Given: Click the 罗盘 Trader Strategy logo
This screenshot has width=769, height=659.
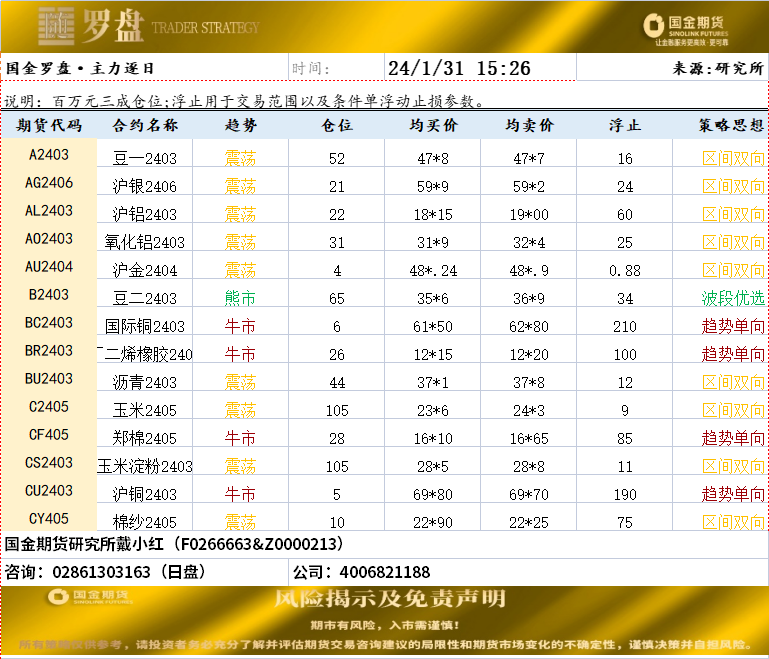Looking at the screenshot, I should [149, 26].
